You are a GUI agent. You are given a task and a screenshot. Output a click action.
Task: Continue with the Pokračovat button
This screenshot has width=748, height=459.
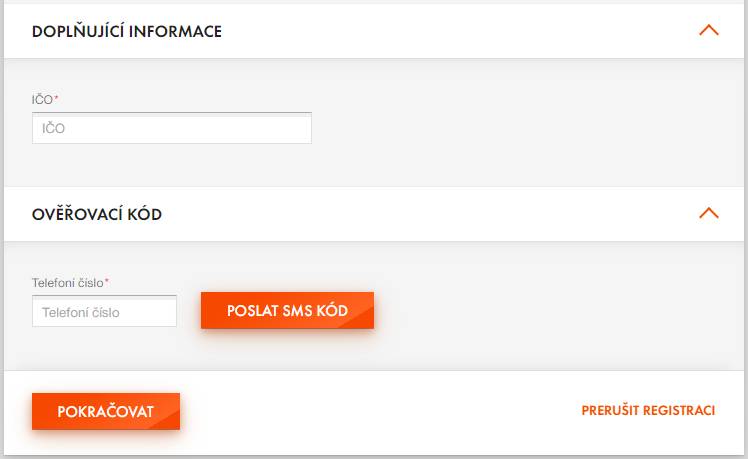click(106, 411)
